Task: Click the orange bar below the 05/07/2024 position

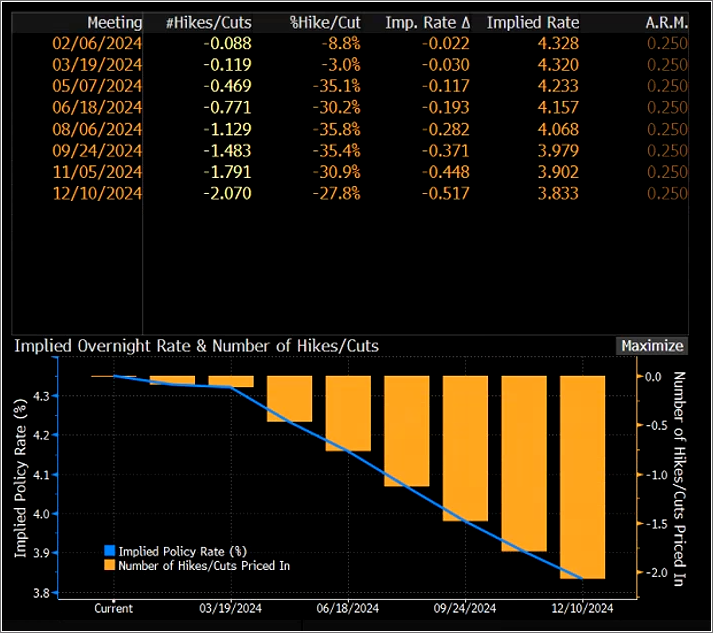Action: 290,399
